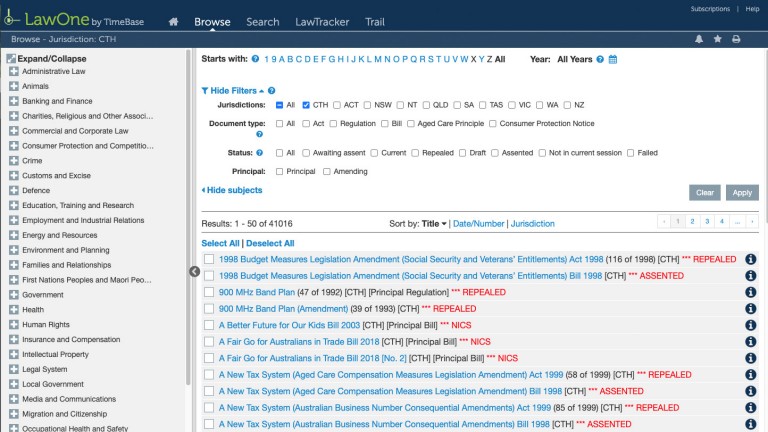This screenshot has height=432, width=768.
Task: Open info for Aged Care Compensation Bill 1998
Action: (750, 391)
